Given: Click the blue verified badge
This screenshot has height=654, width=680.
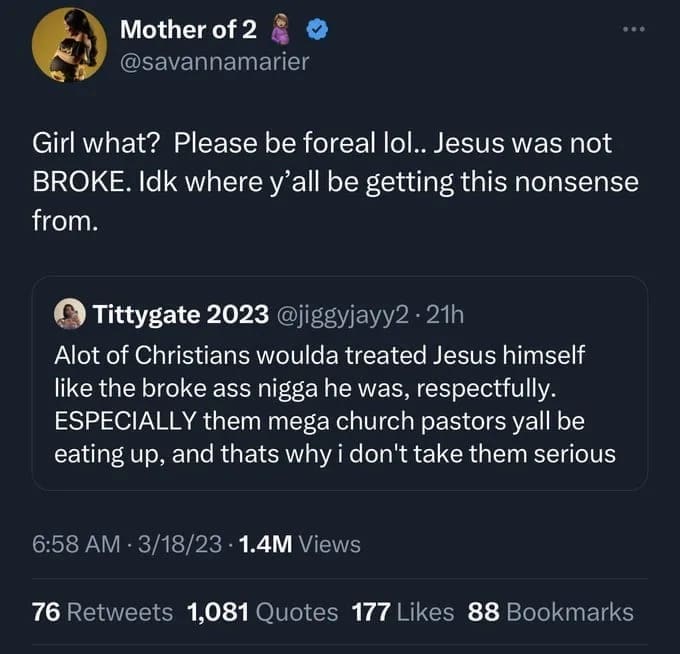Looking at the screenshot, I should [317, 31].
